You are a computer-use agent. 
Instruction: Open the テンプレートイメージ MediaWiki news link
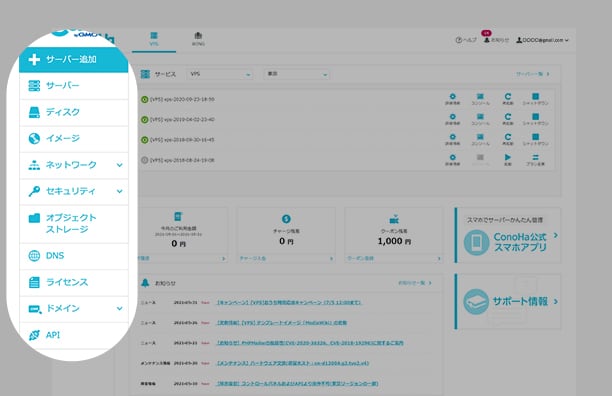coord(282,323)
